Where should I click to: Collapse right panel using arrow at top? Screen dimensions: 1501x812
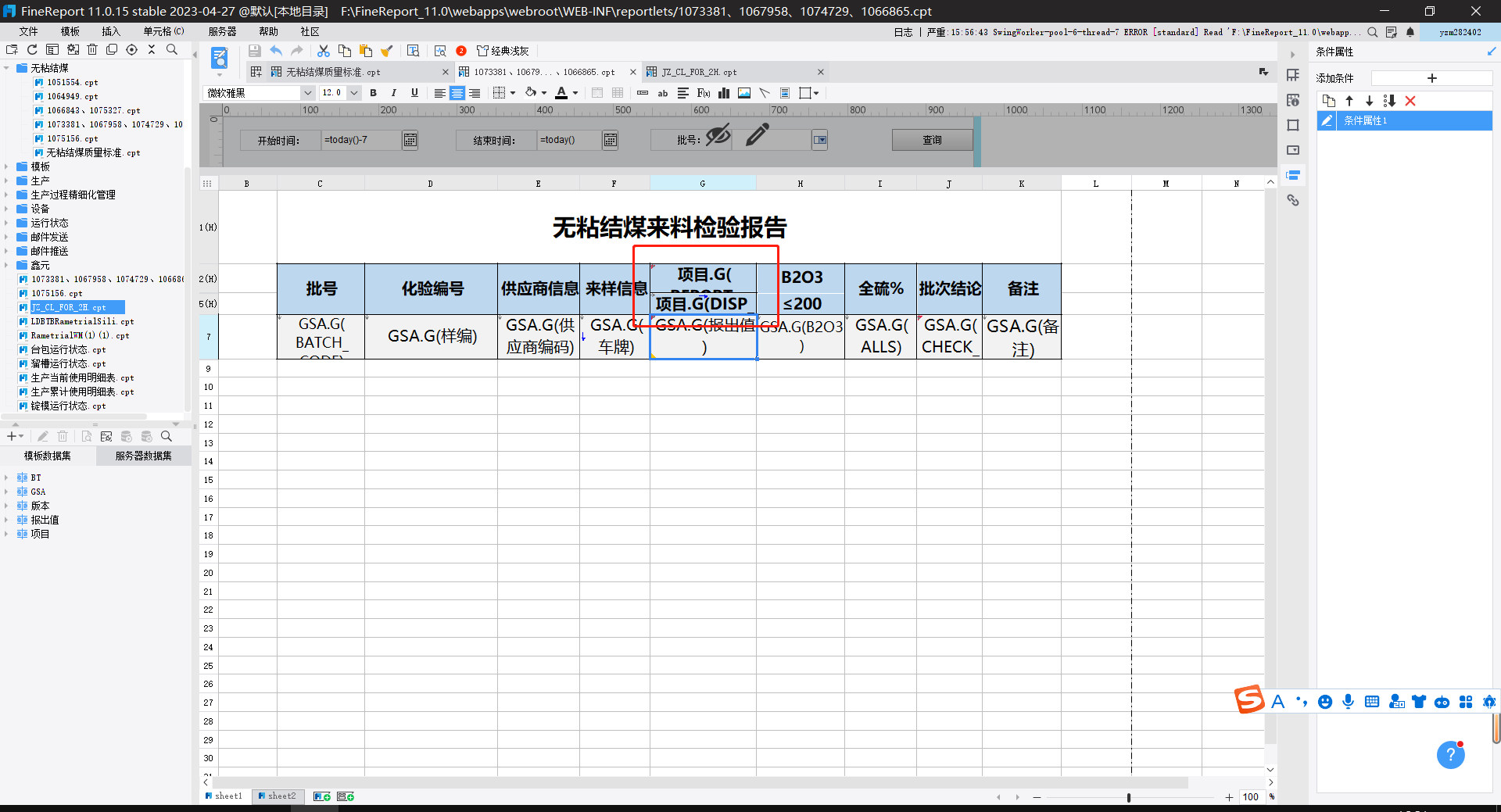tap(1292, 55)
